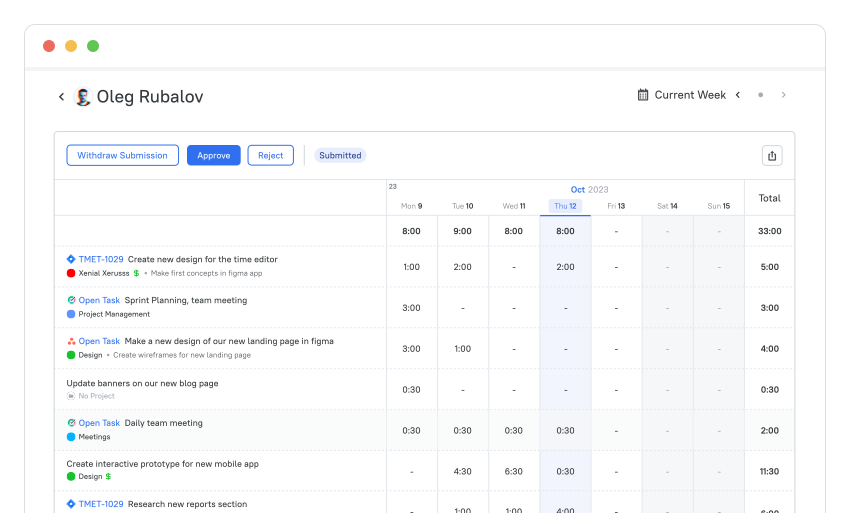
Task: Click Tuesday 4:30 entry for interactive prototype
Action: click(x=462, y=471)
